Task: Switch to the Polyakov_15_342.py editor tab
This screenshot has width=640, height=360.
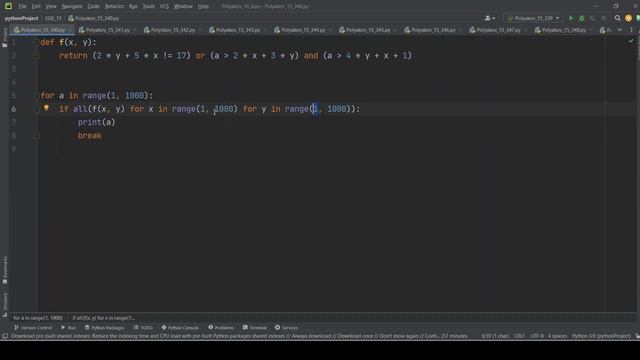Action: pyautogui.click(x=173, y=30)
